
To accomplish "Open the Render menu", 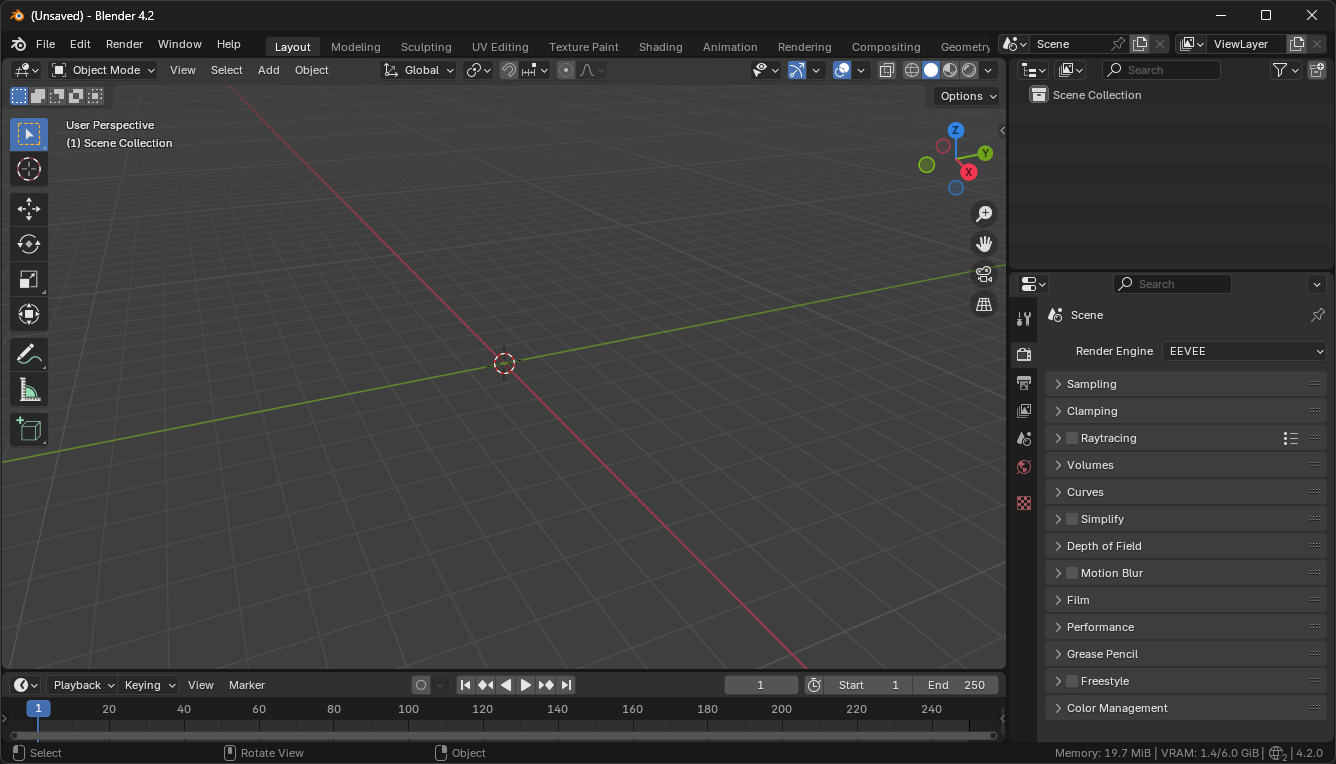I will [124, 44].
